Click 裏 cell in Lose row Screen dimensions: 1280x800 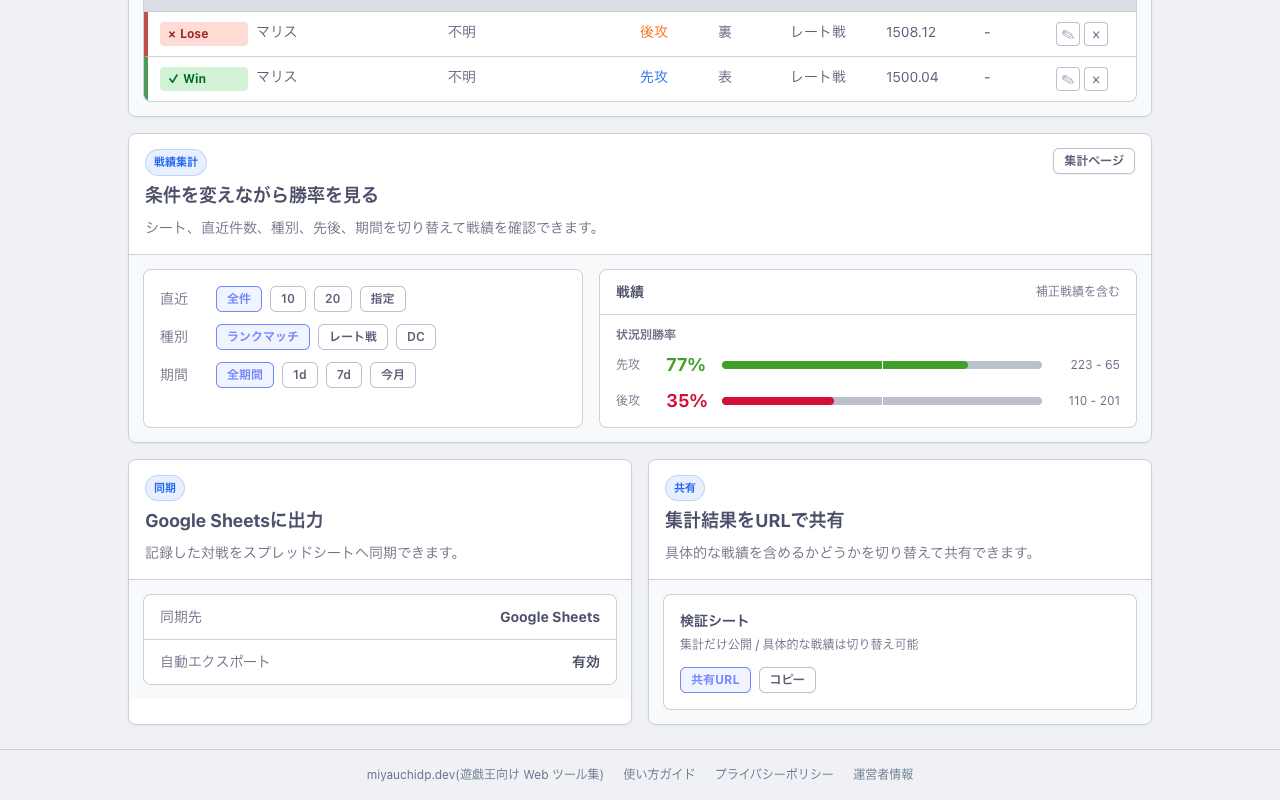[x=725, y=32]
